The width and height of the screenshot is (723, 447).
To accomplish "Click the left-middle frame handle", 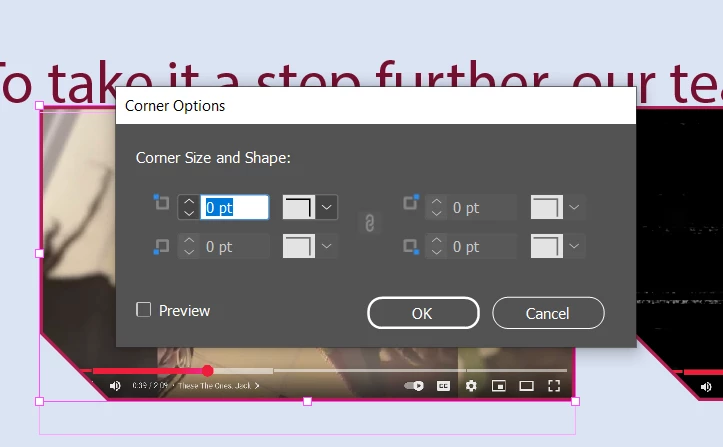I will coord(40,253).
